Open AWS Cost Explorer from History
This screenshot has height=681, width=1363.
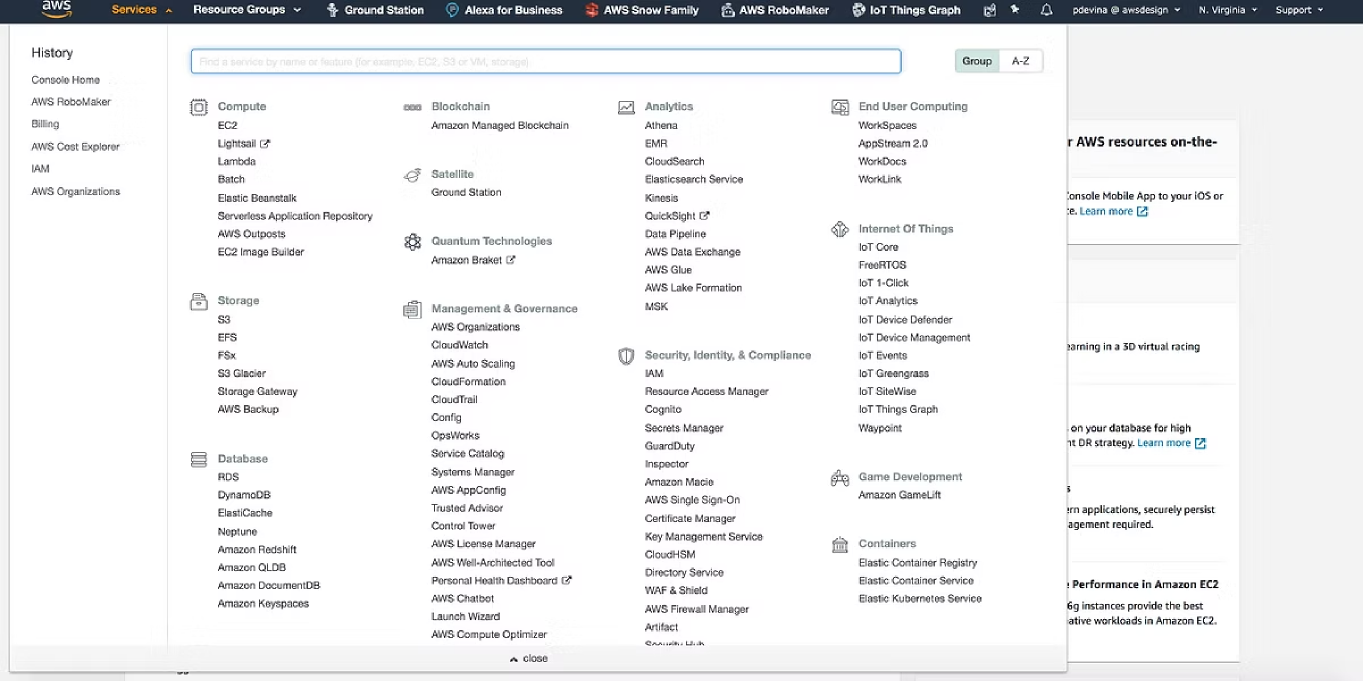point(75,147)
